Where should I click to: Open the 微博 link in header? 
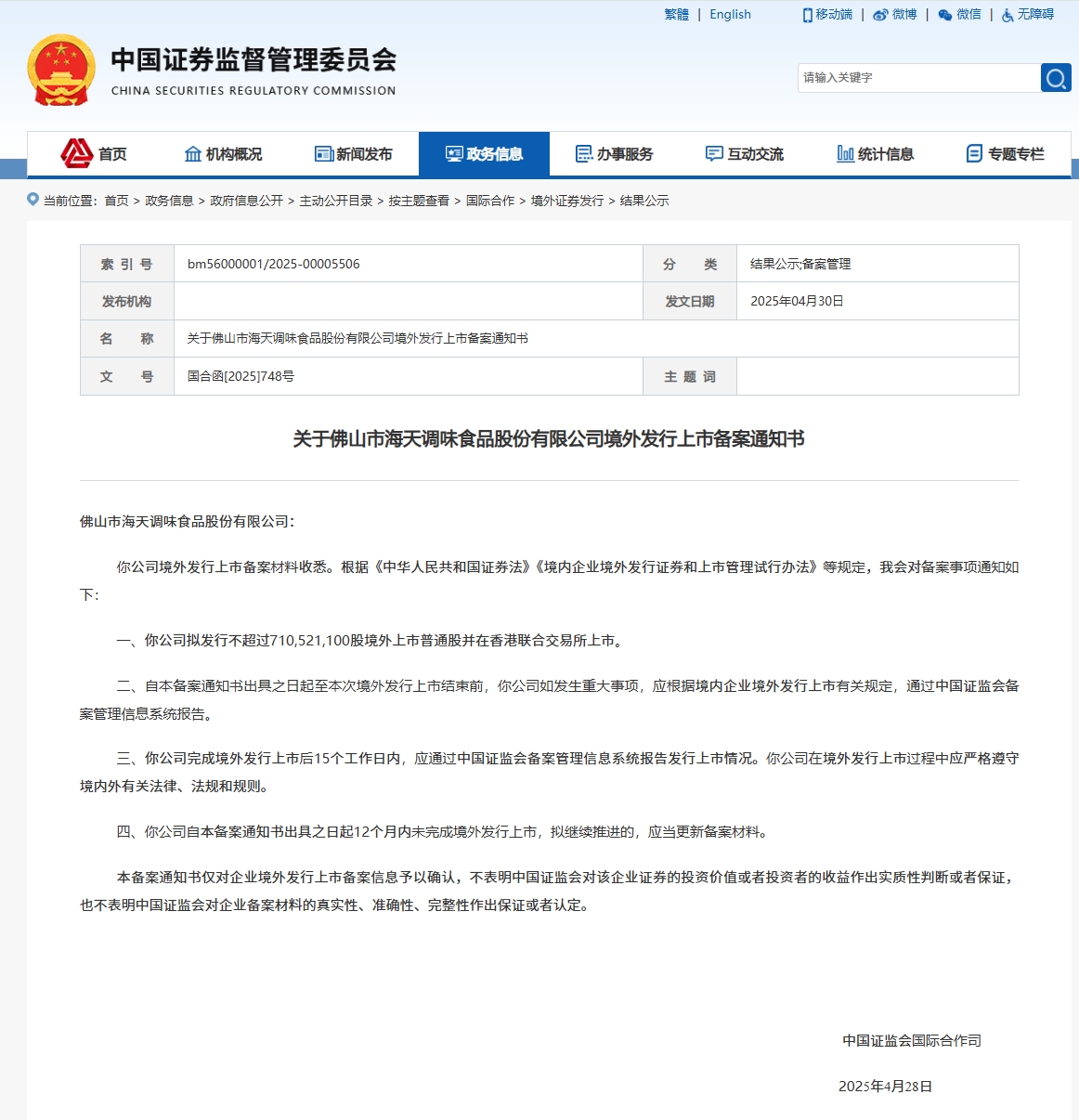point(904,15)
